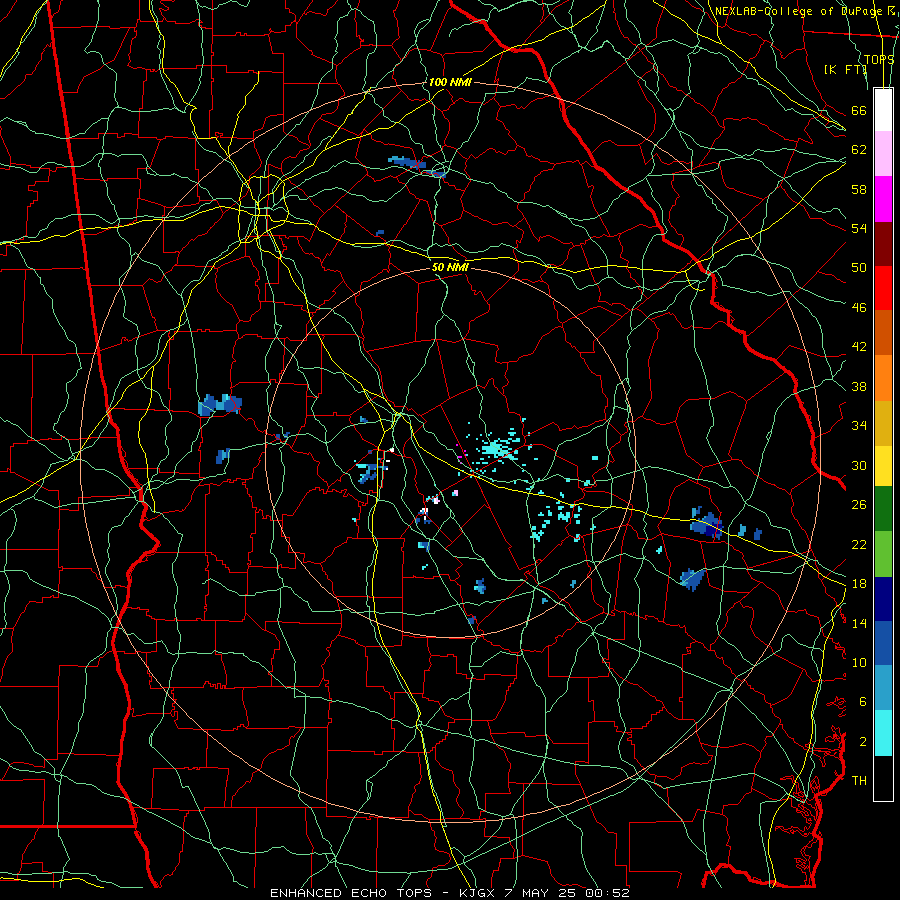Image resolution: width=900 pixels, height=900 pixels.
Task: Select the magenta 58 kft legend swatch
Action: (x=883, y=199)
